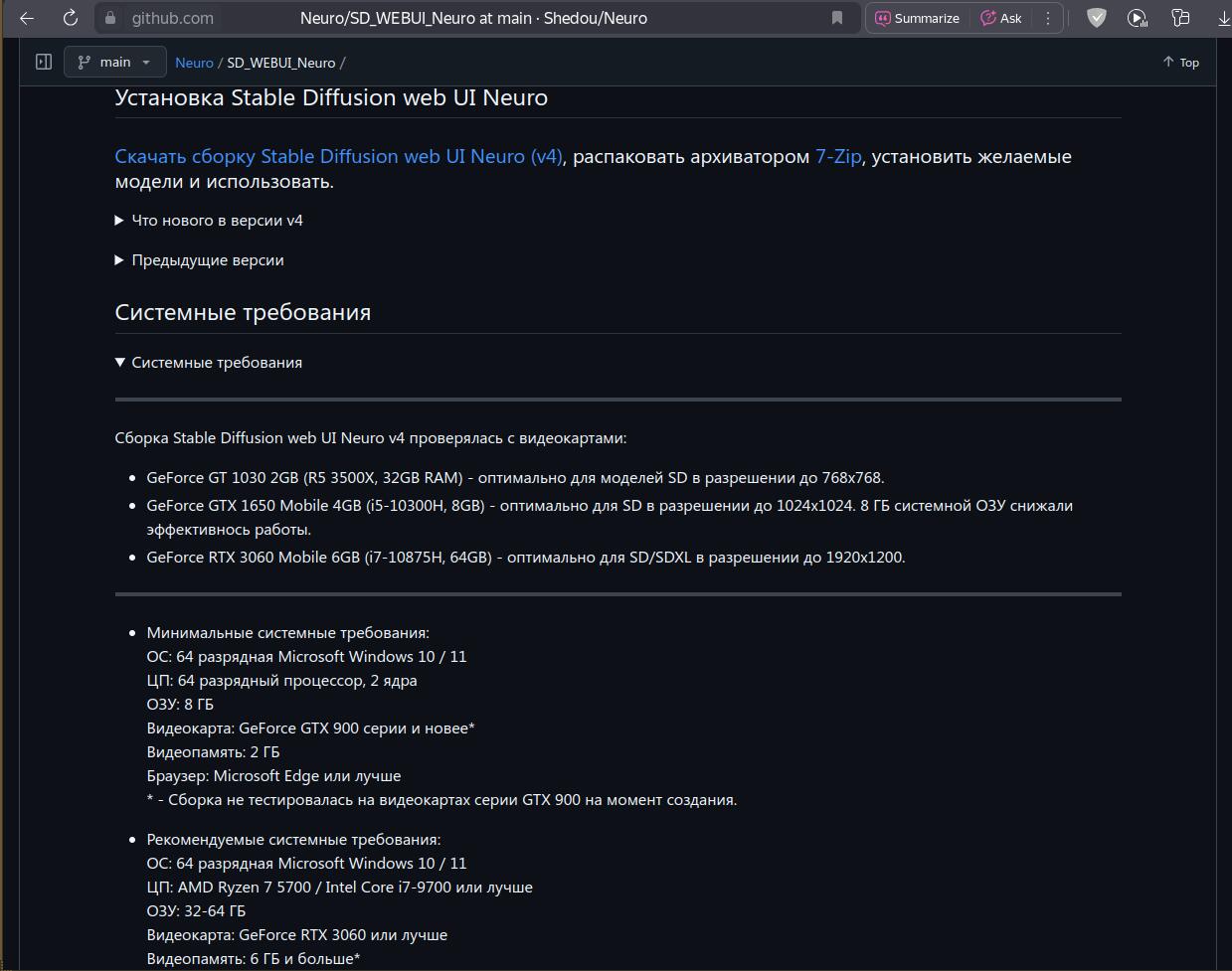Screen dimensions: 1232x971
Task: Click 'Видеопамять: 6 ГБ и больше*' line
Action: pos(254,959)
